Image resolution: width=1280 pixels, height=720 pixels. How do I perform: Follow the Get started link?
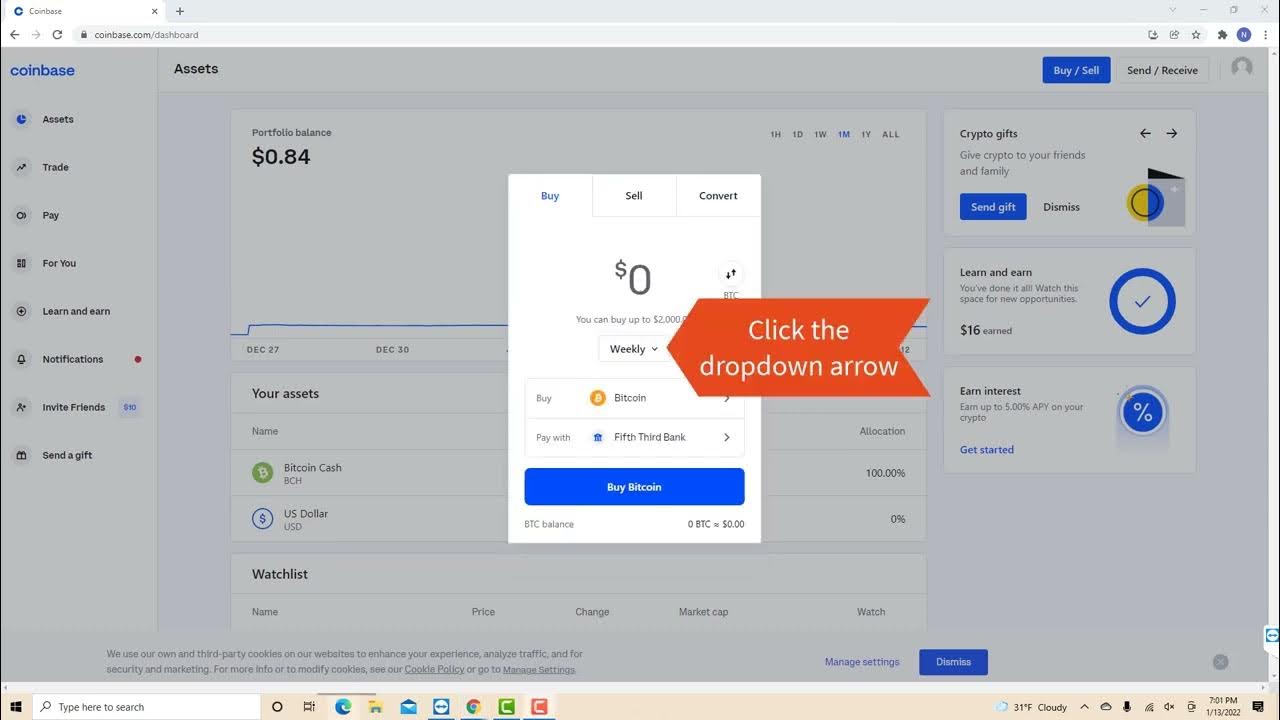pos(987,450)
